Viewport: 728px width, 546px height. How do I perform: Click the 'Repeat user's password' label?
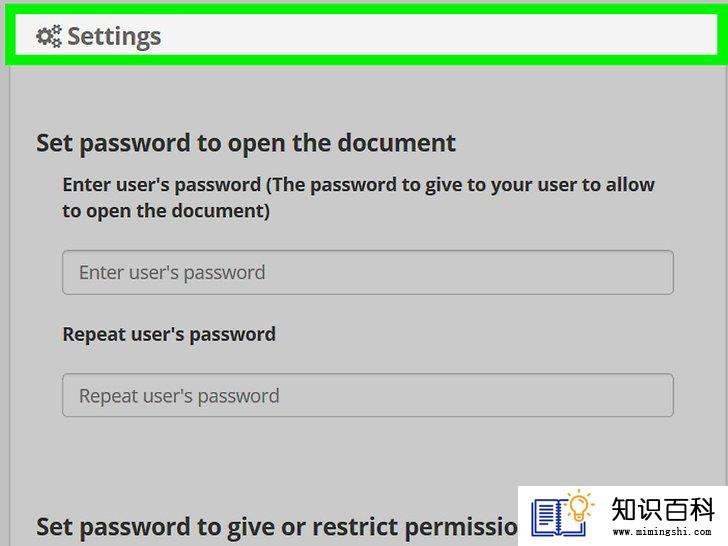point(169,335)
